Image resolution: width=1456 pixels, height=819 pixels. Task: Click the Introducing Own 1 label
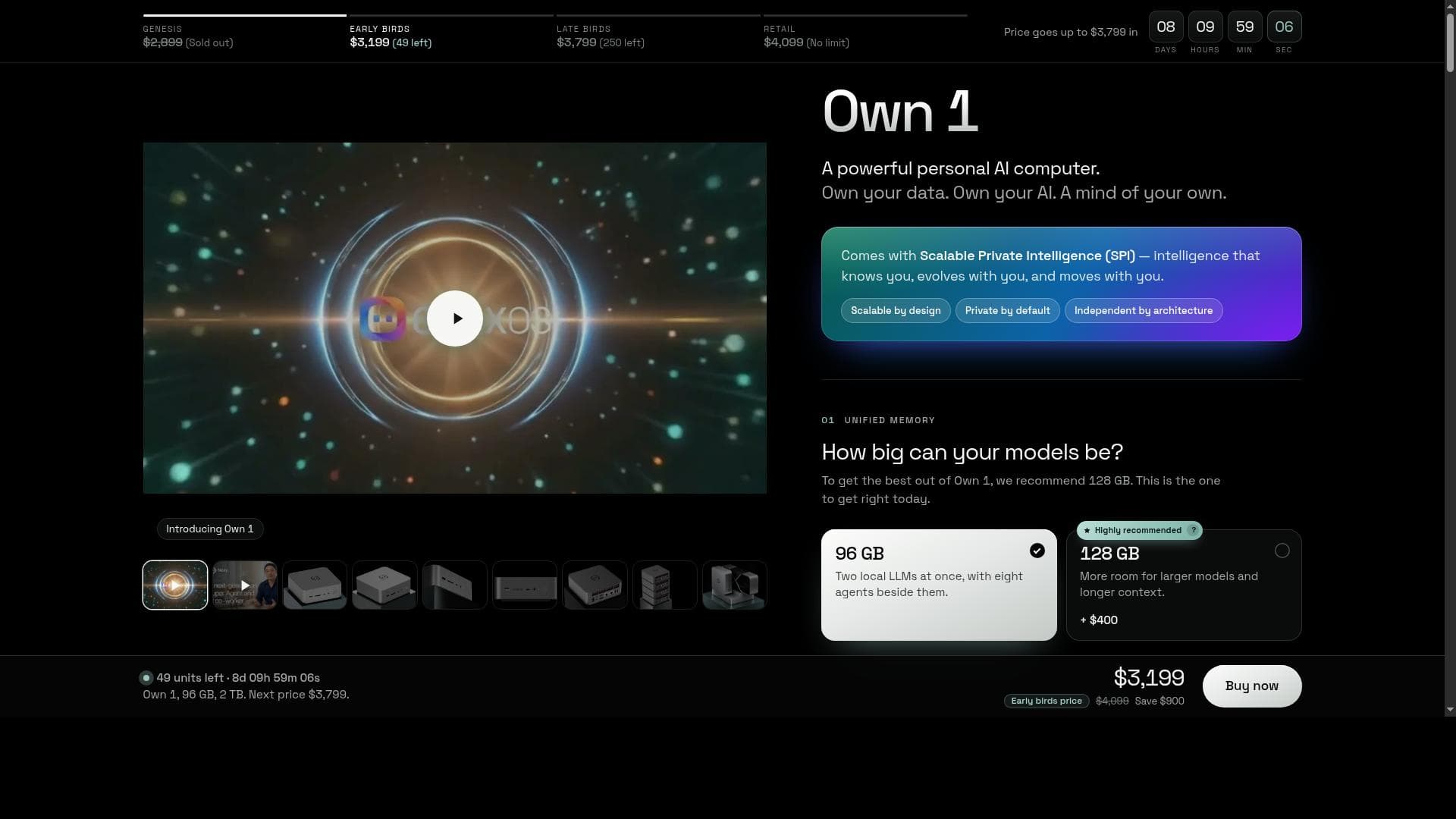click(210, 529)
